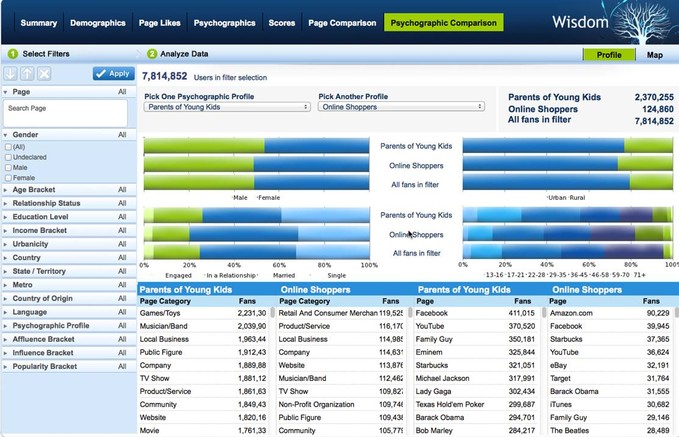Click The Beatles page row

coord(610,431)
